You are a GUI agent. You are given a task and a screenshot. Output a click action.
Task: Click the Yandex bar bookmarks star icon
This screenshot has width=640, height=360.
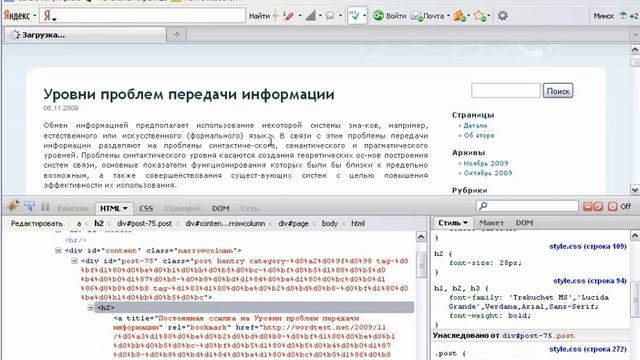pos(480,16)
